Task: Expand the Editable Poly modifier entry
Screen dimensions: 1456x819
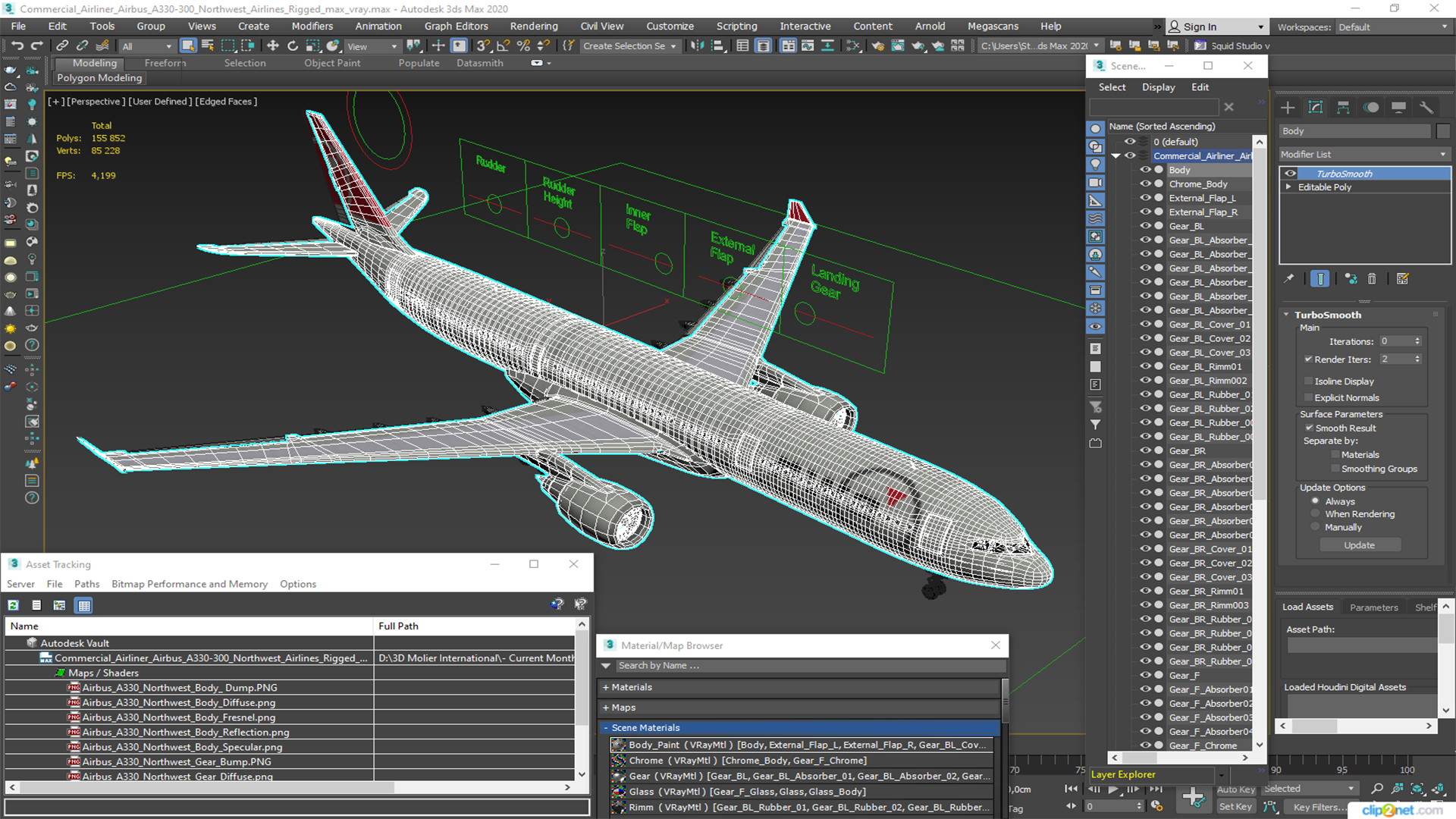Action: (x=1288, y=187)
